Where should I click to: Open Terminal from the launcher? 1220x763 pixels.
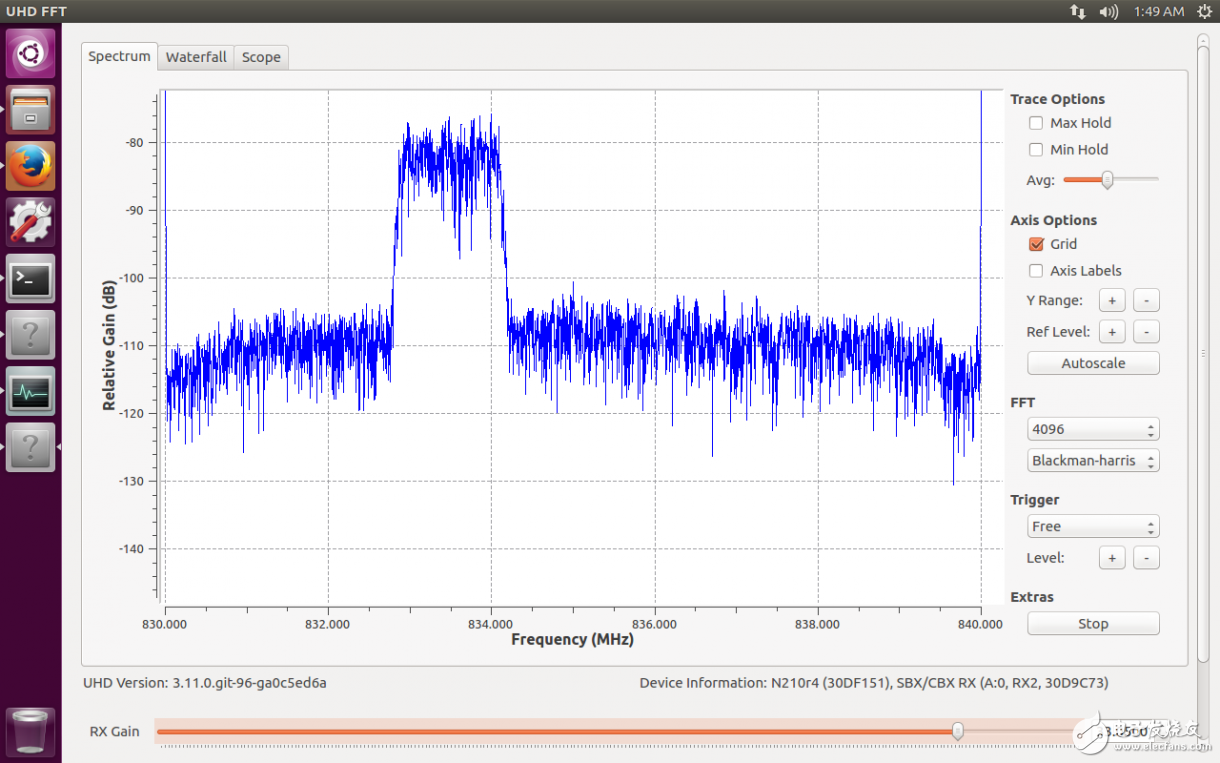[30, 278]
